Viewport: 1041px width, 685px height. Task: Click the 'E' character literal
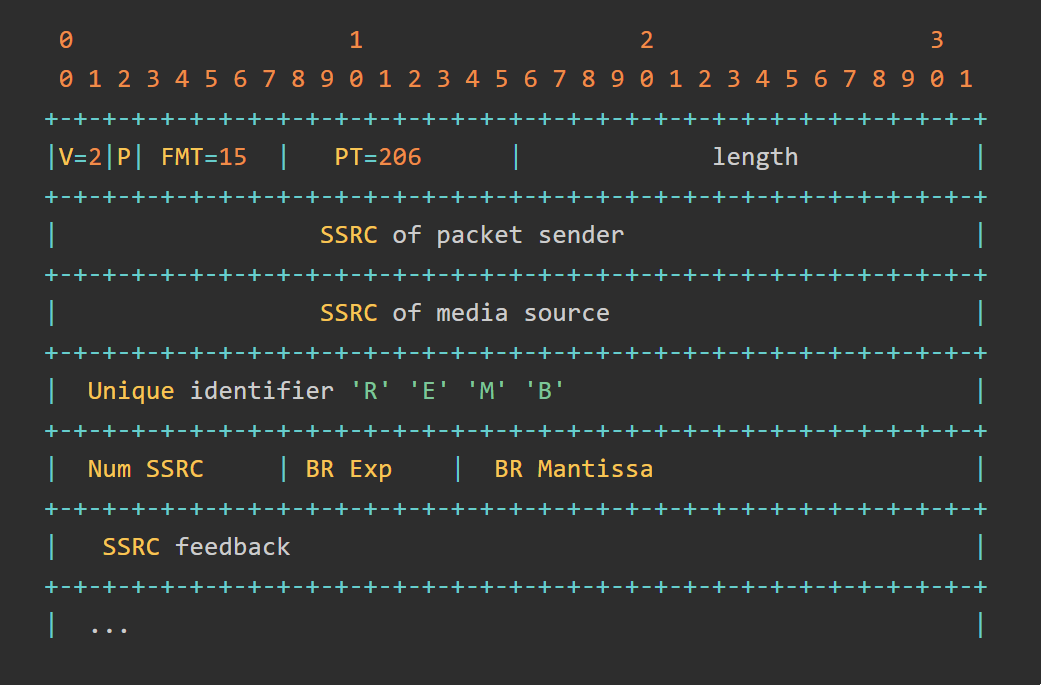click(428, 391)
